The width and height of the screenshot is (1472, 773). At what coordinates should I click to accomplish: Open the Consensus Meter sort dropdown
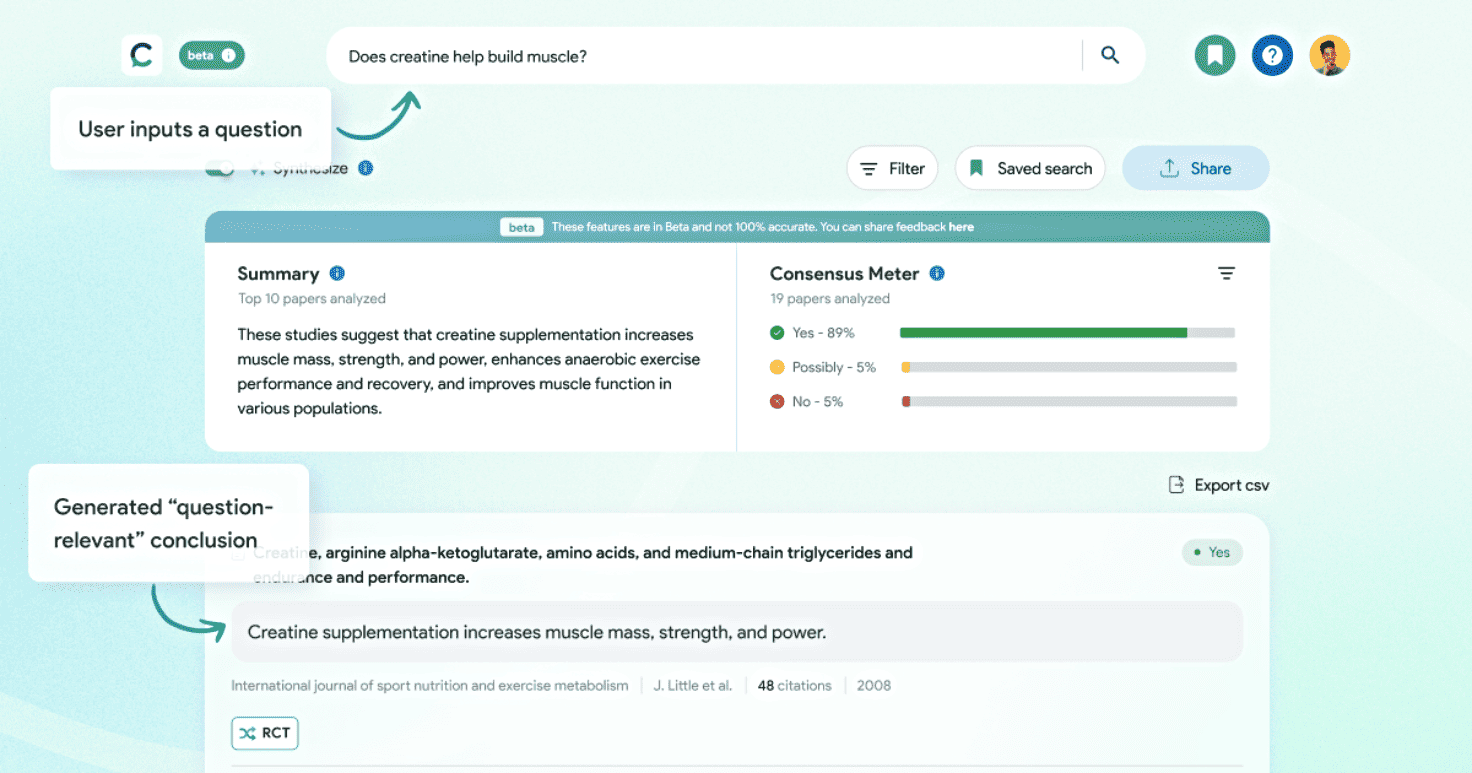click(1226, 273)
